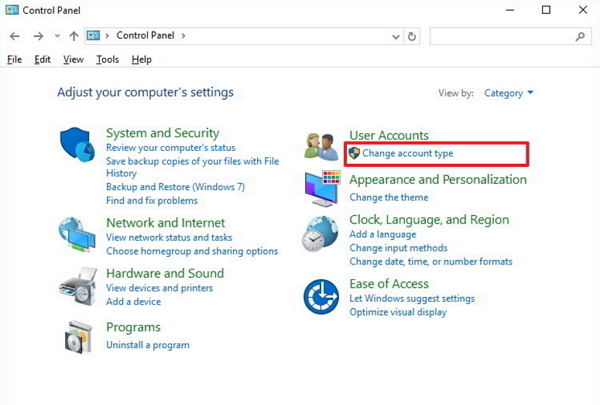Expand the address bar history dropdown
This screenshot has height=405, width=600.
(396, 37)
